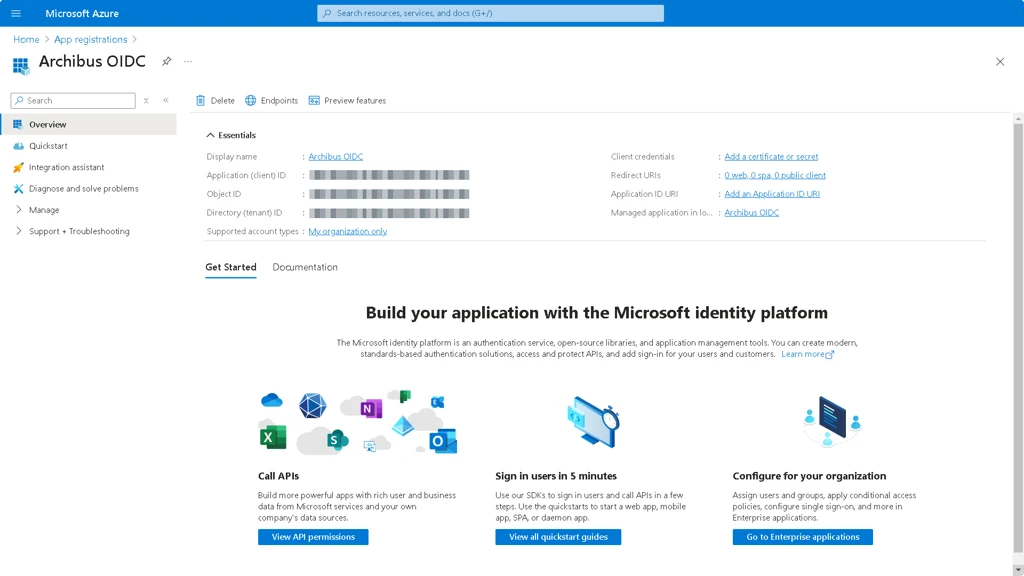Open the more options ellipsis next to title
The image size is (1024, 576).
point(188,62)
